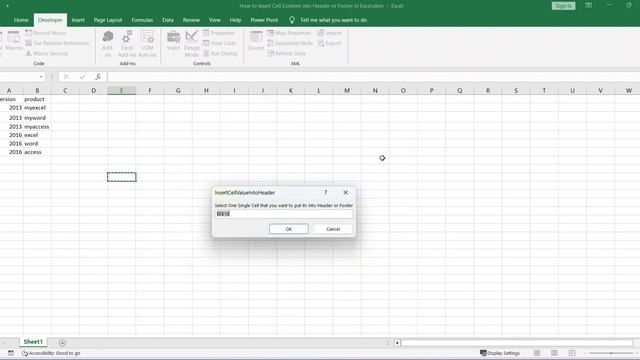Screen dimensions: 640x360
Task: Click Export in XML group
Action: click(329, 43)
